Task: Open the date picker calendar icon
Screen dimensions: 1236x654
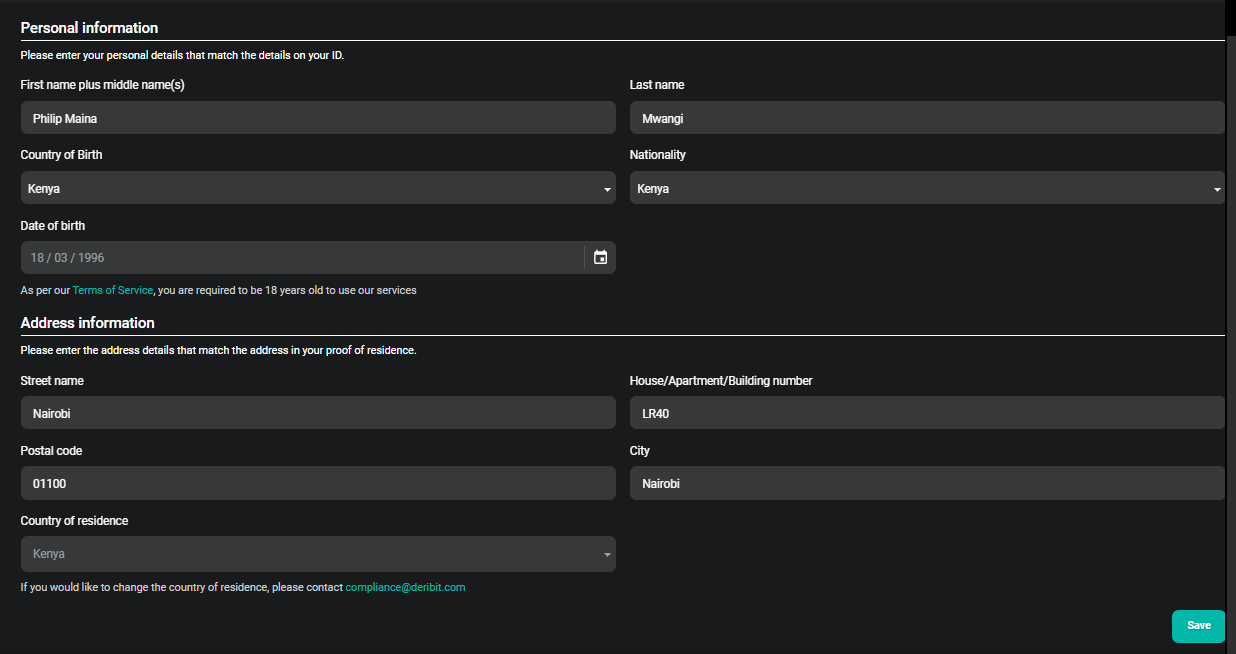Action: [x=600, y=257]
